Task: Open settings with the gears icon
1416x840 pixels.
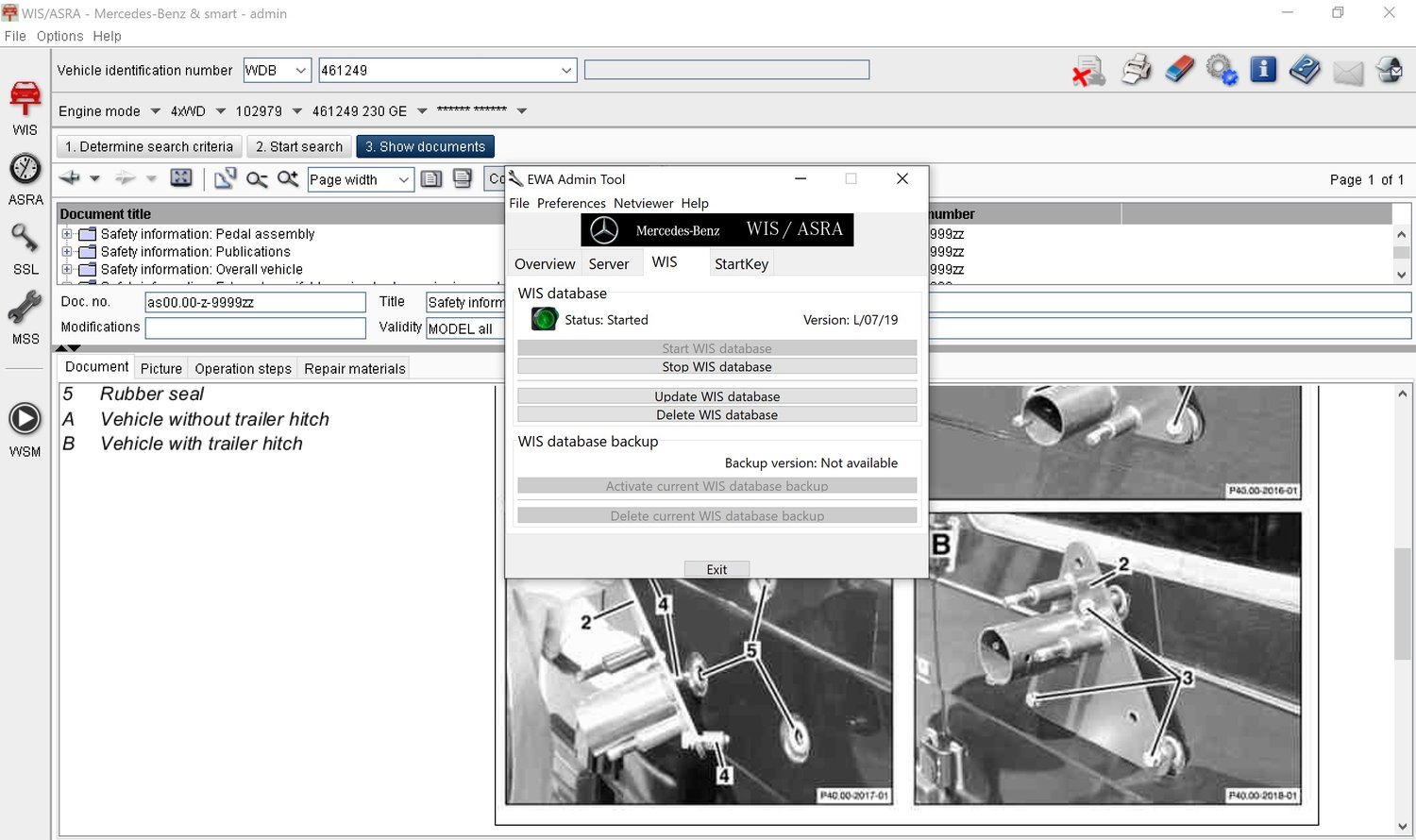Action: pos(1222,71)
